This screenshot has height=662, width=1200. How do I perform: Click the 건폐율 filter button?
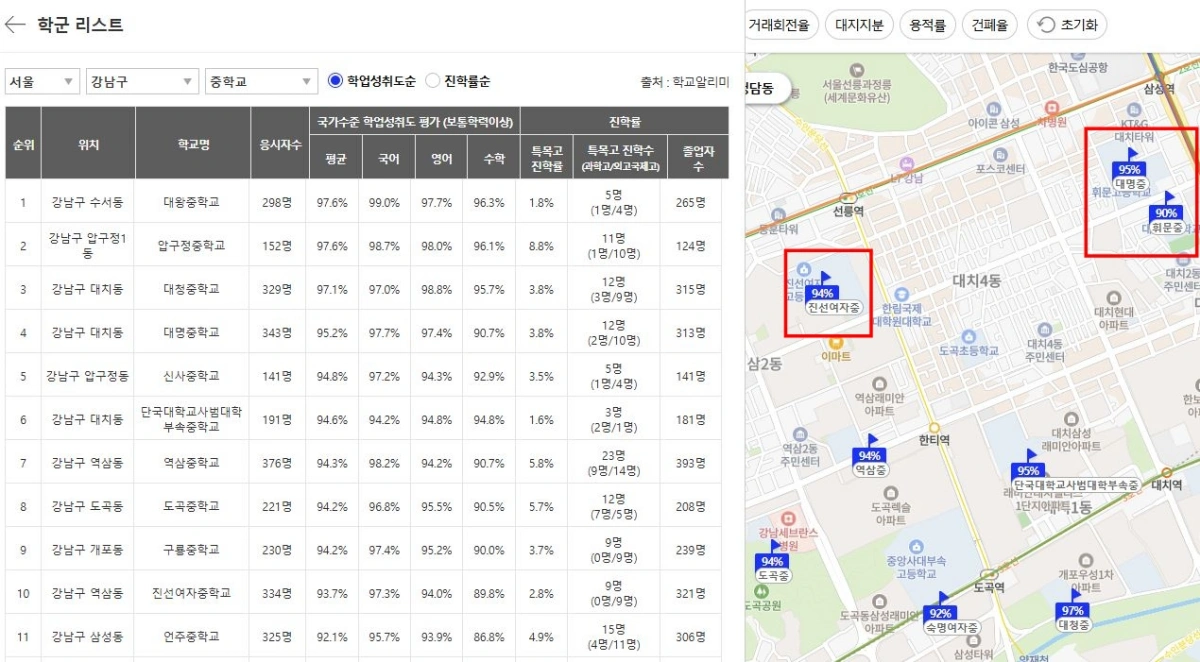(x=989, y=25)
